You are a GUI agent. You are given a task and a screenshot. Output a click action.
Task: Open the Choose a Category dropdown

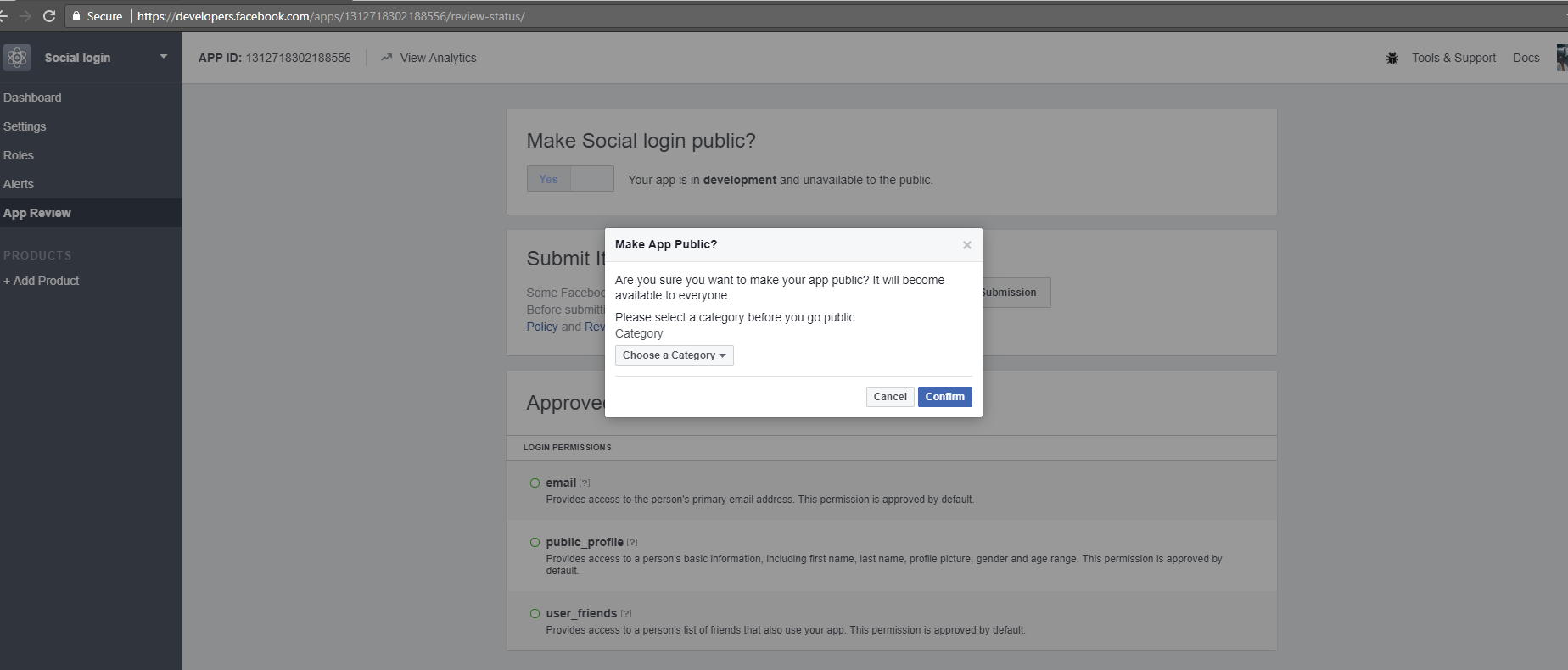[x=674, y=355]
